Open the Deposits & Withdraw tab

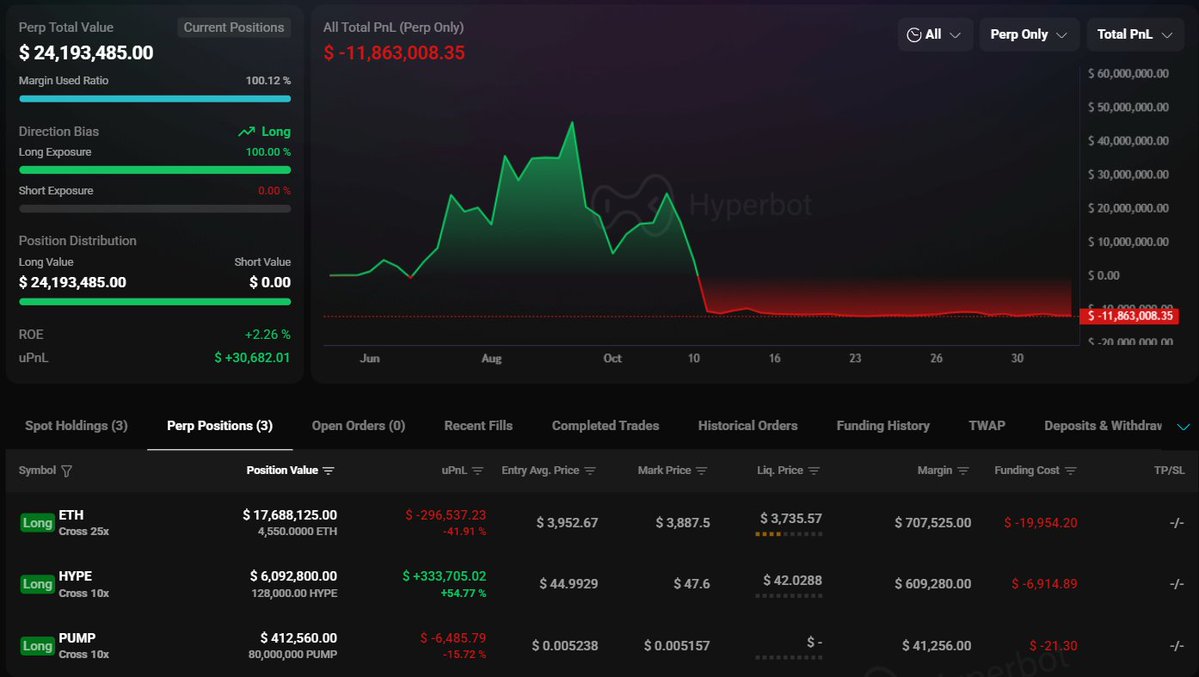click(x=1103, y=425)
